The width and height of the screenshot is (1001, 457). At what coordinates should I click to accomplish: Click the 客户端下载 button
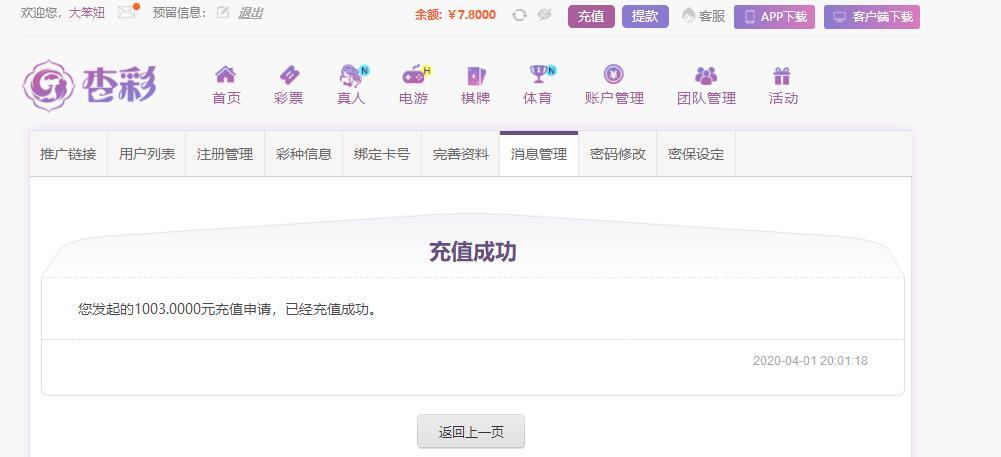[872, 17]
